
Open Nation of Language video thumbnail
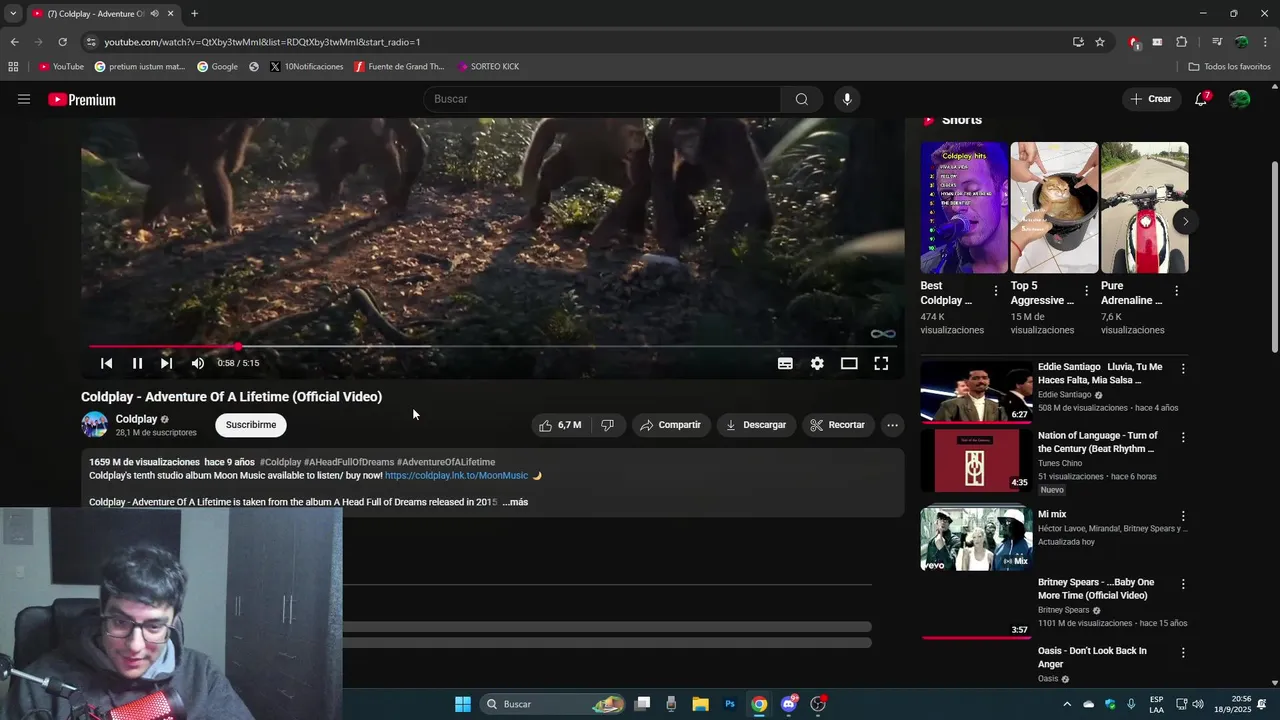[x=976, y=460]
